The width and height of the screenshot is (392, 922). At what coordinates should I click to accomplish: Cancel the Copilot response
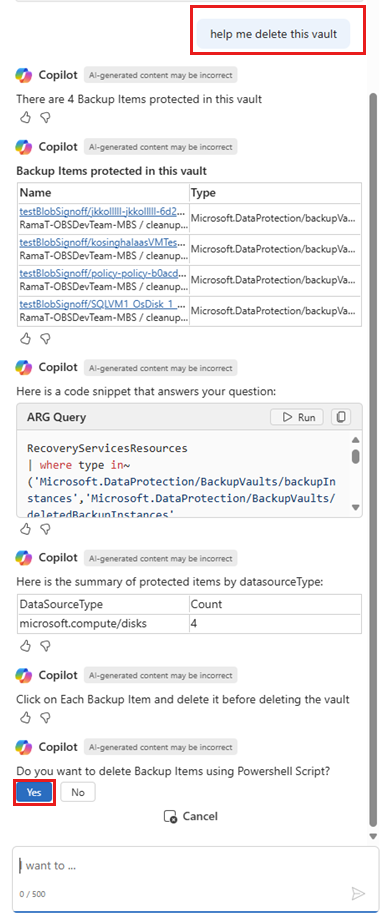(x=191, y=816)
